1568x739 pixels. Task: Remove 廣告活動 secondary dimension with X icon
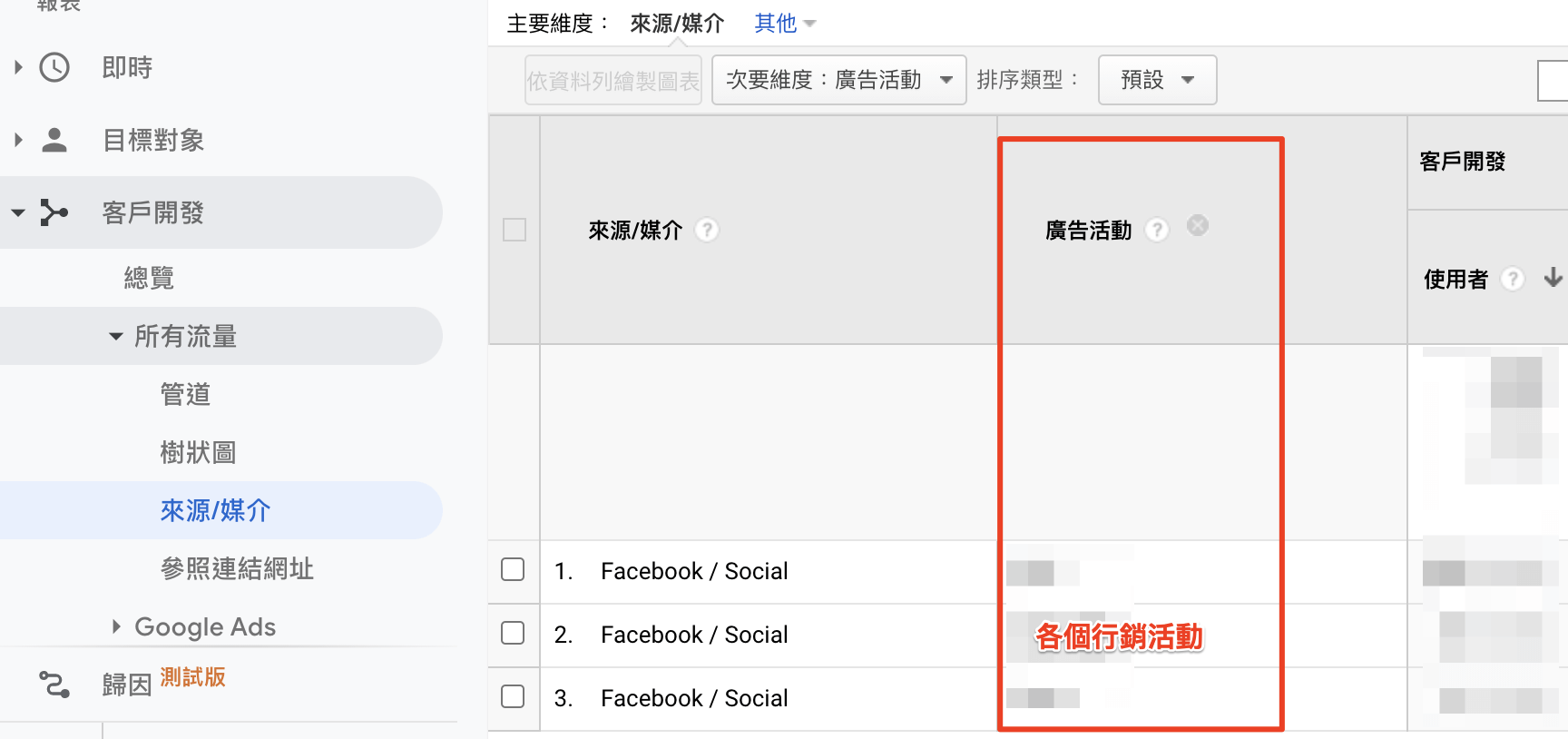click(1198, 225)
